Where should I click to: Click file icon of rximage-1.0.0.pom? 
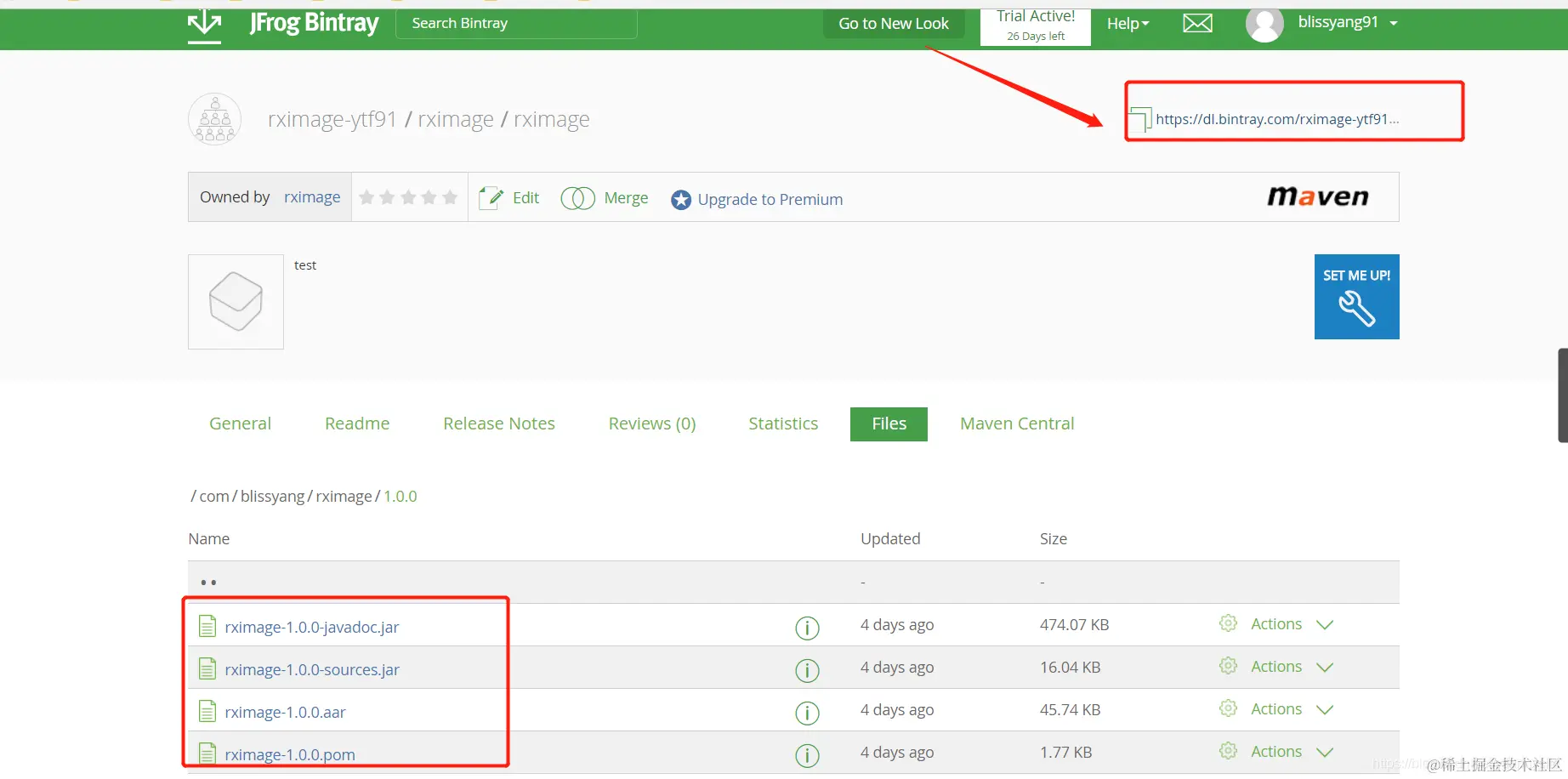click(x=207, y=753)
